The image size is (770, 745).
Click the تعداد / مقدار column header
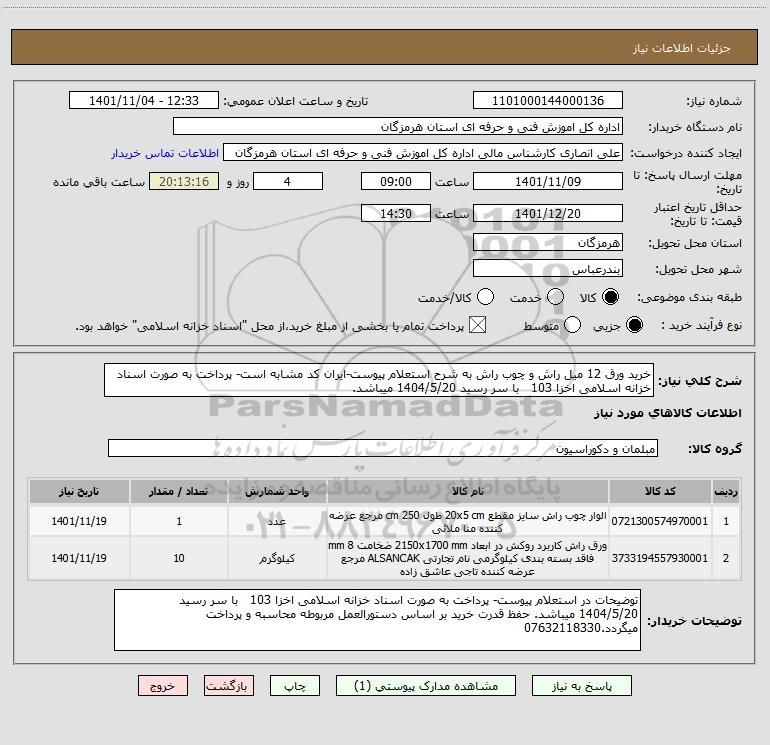(179, 491)
